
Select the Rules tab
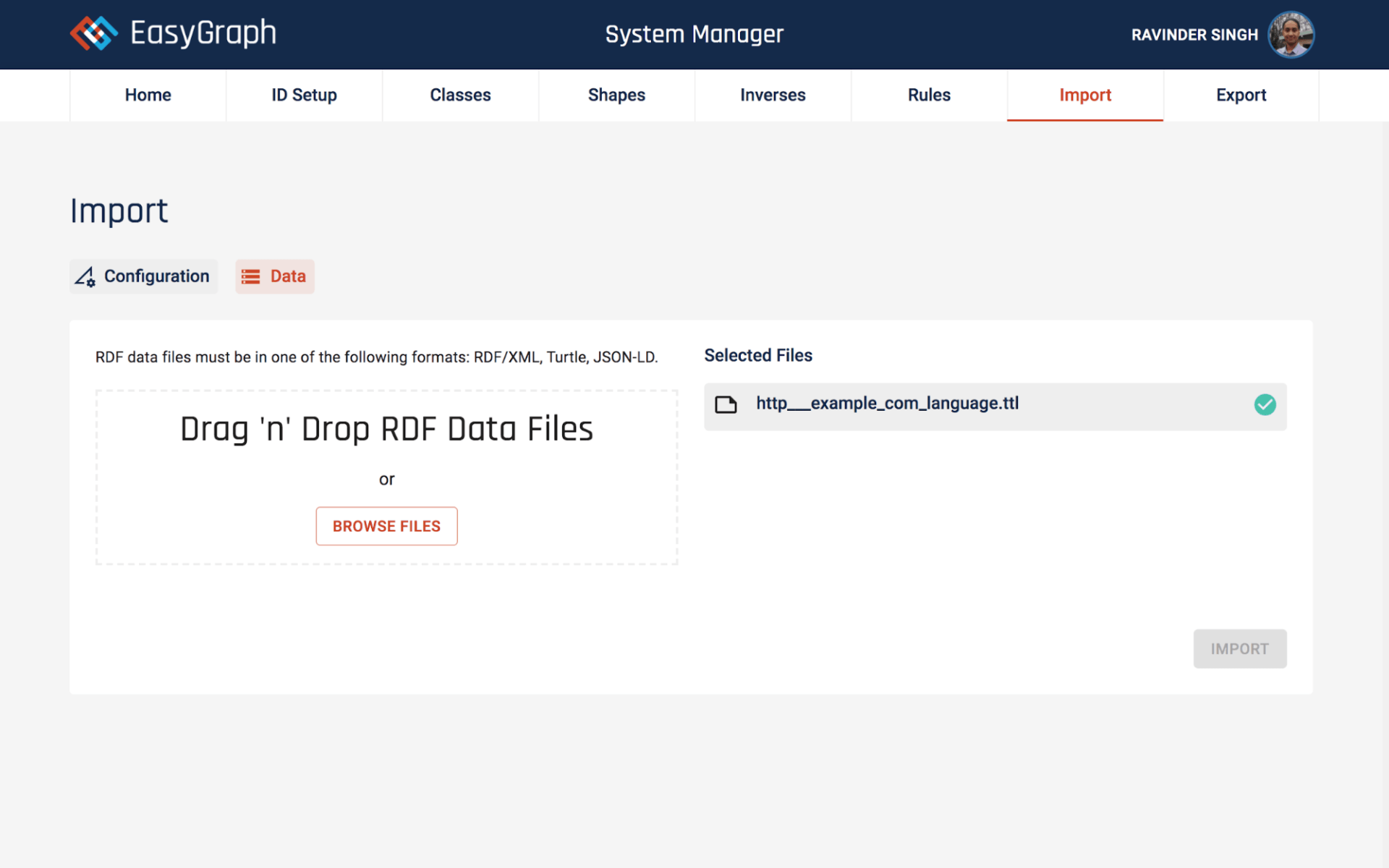click(929, 95)
